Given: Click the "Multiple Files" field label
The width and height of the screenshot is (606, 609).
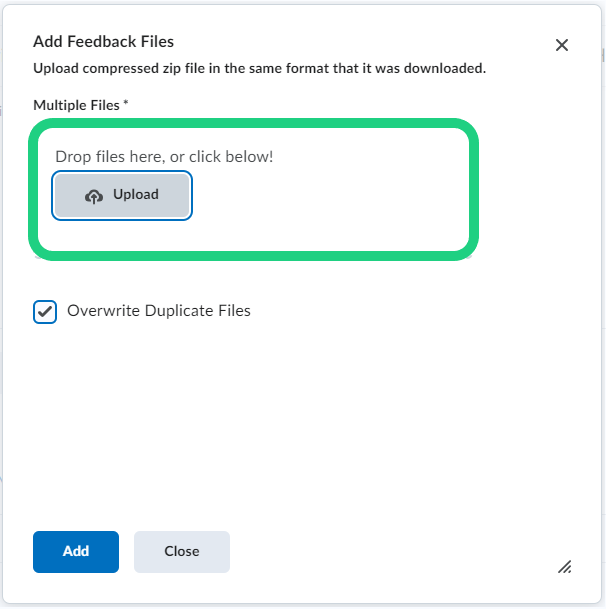Looking at the screenshot, I should [76, 105].
